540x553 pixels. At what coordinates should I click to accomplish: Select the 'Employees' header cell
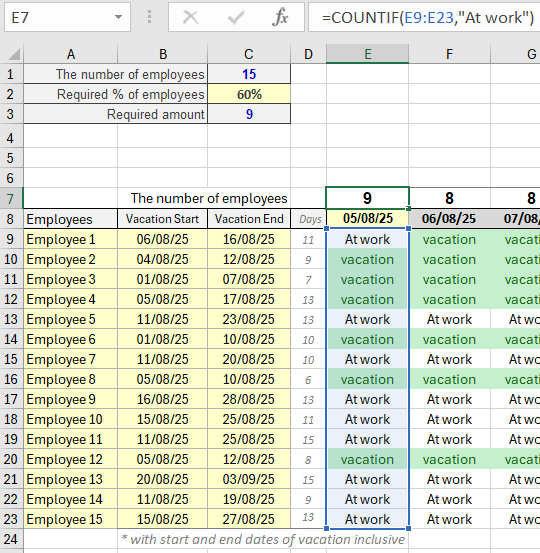71,219
